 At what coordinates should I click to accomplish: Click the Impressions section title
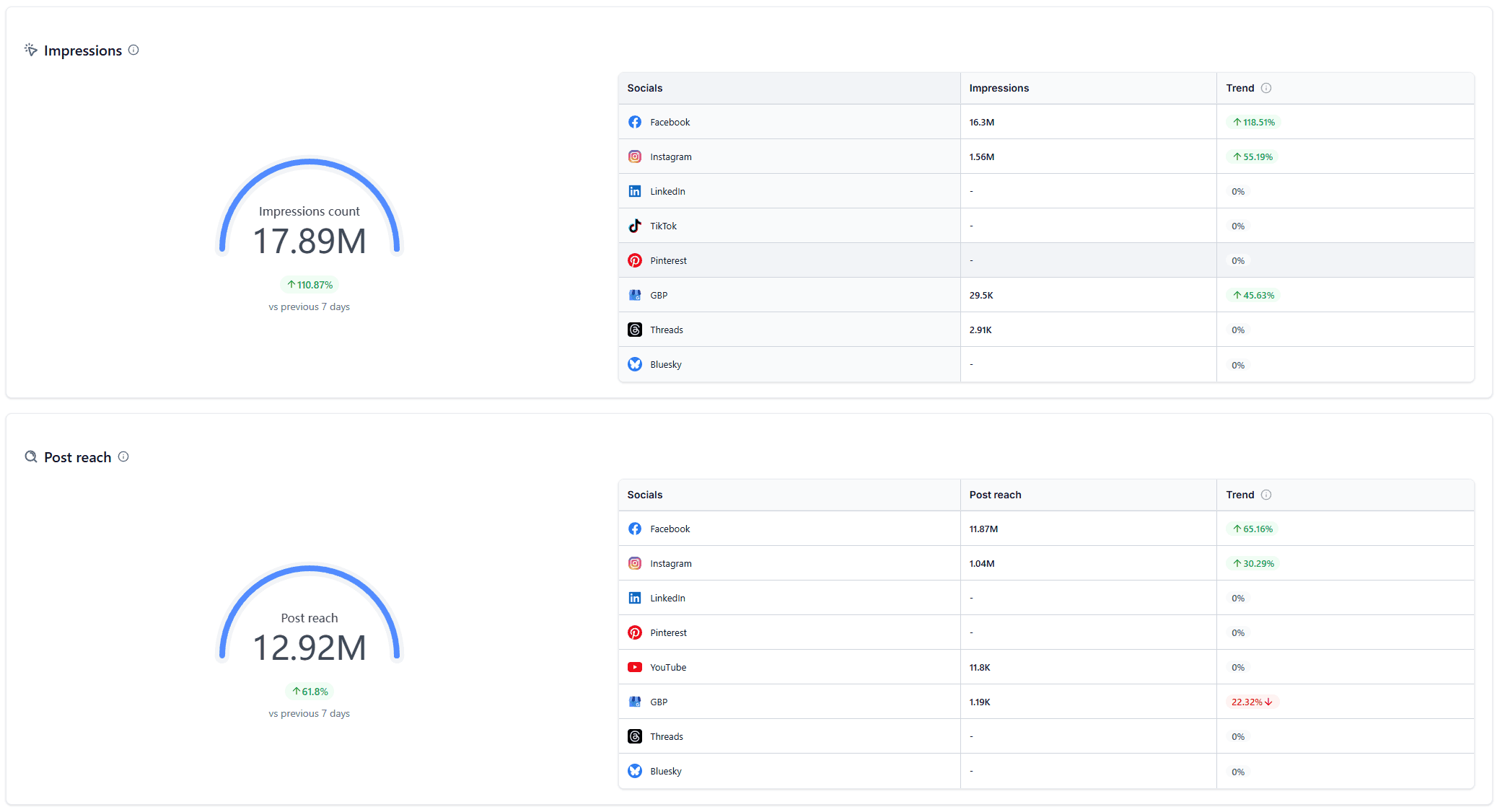coord(83,50)
